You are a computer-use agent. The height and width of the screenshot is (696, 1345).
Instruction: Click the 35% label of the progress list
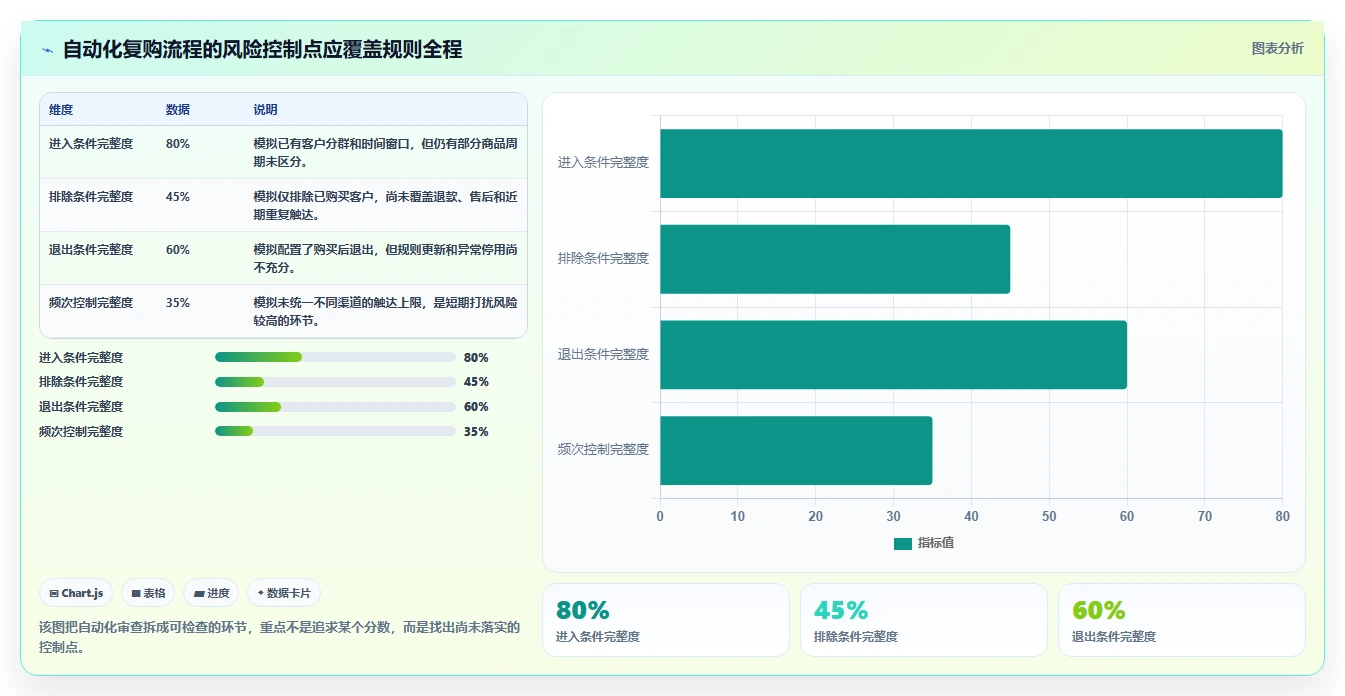point(476,432)
